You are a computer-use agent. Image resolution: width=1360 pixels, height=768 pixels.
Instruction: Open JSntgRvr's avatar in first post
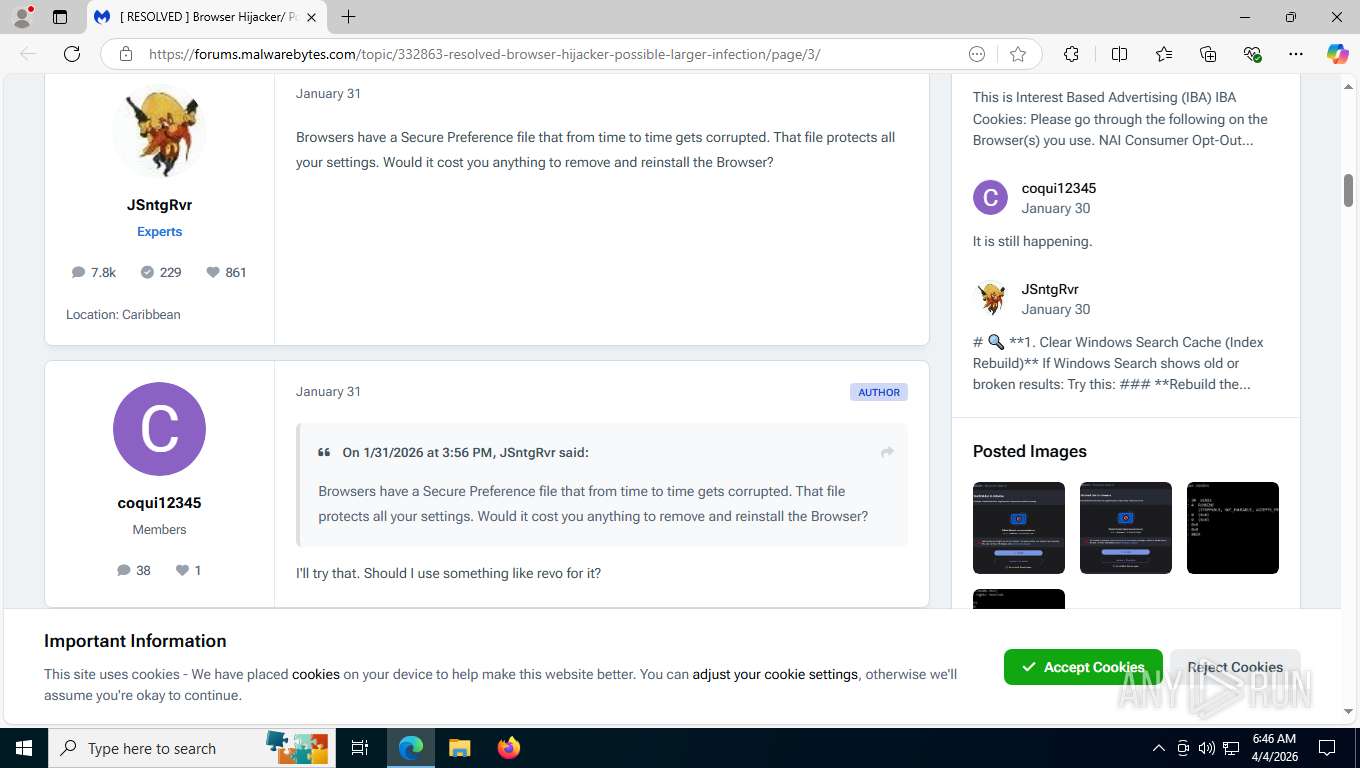159,131
